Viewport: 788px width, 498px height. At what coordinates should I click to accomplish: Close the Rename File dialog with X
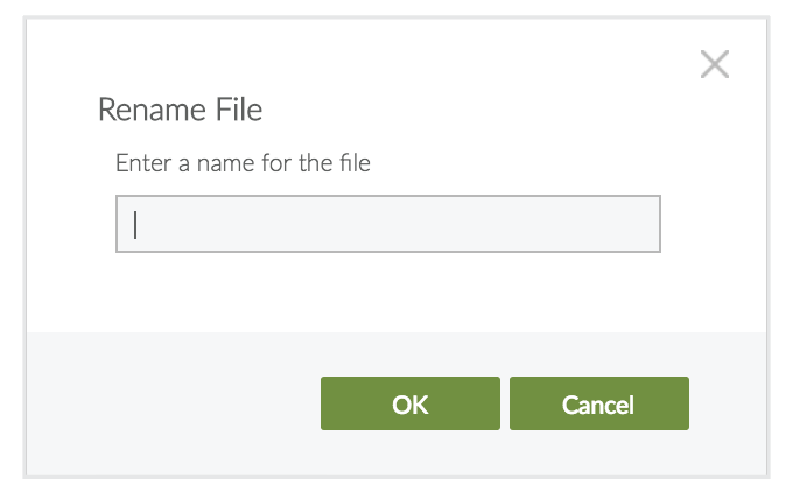point(714,65)
